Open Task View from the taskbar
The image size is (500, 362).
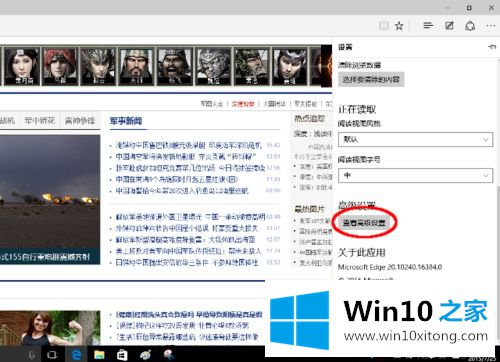click(x=52, y=355)
